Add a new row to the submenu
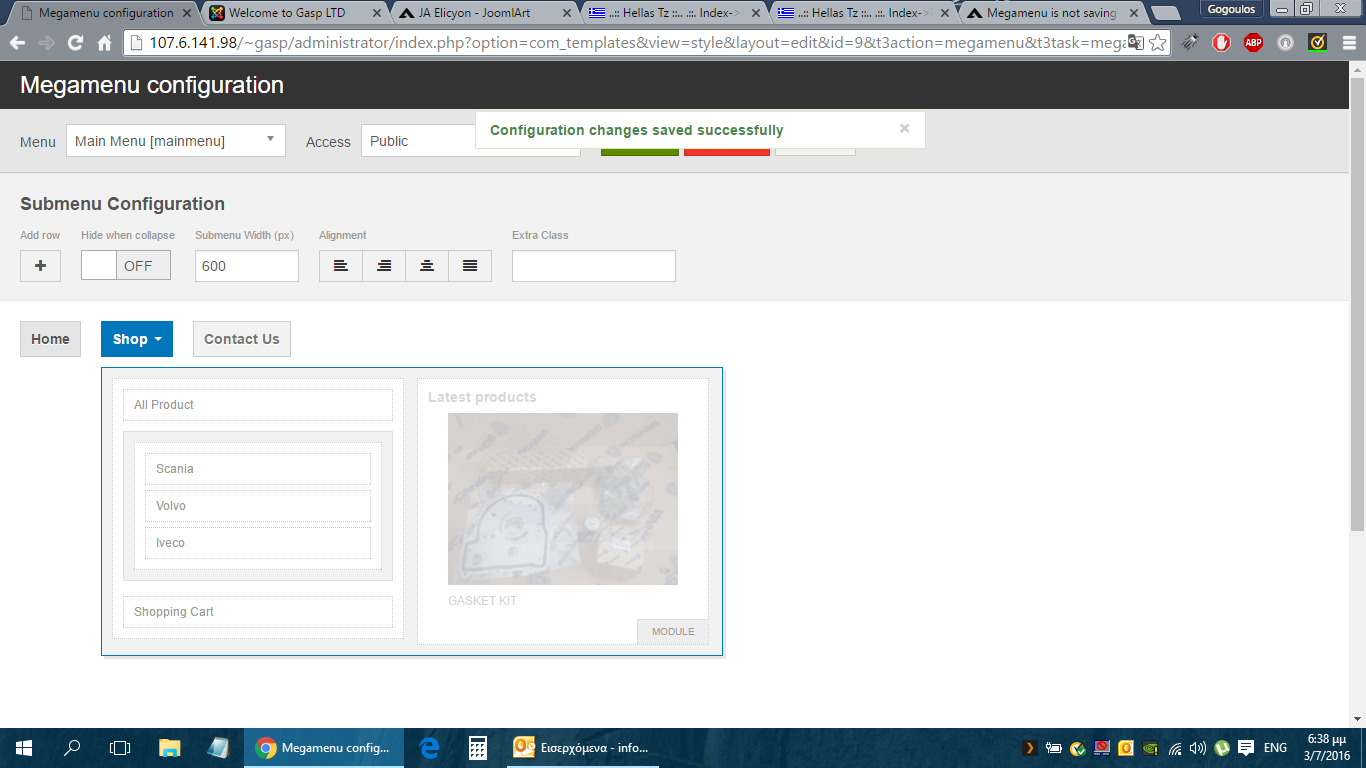Screen dimensions: 1366x768 coord(40,266)
